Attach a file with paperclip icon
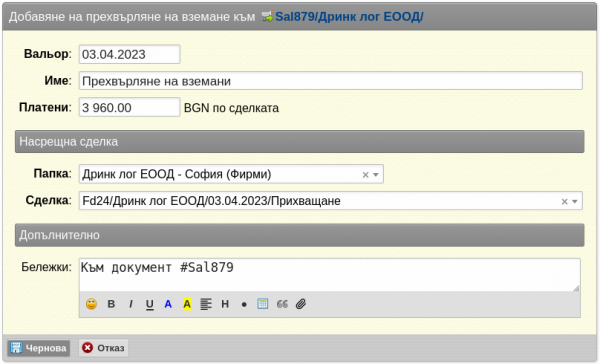Image resolution: width=600 pixels, height=364 pixels. pos(301,304)
